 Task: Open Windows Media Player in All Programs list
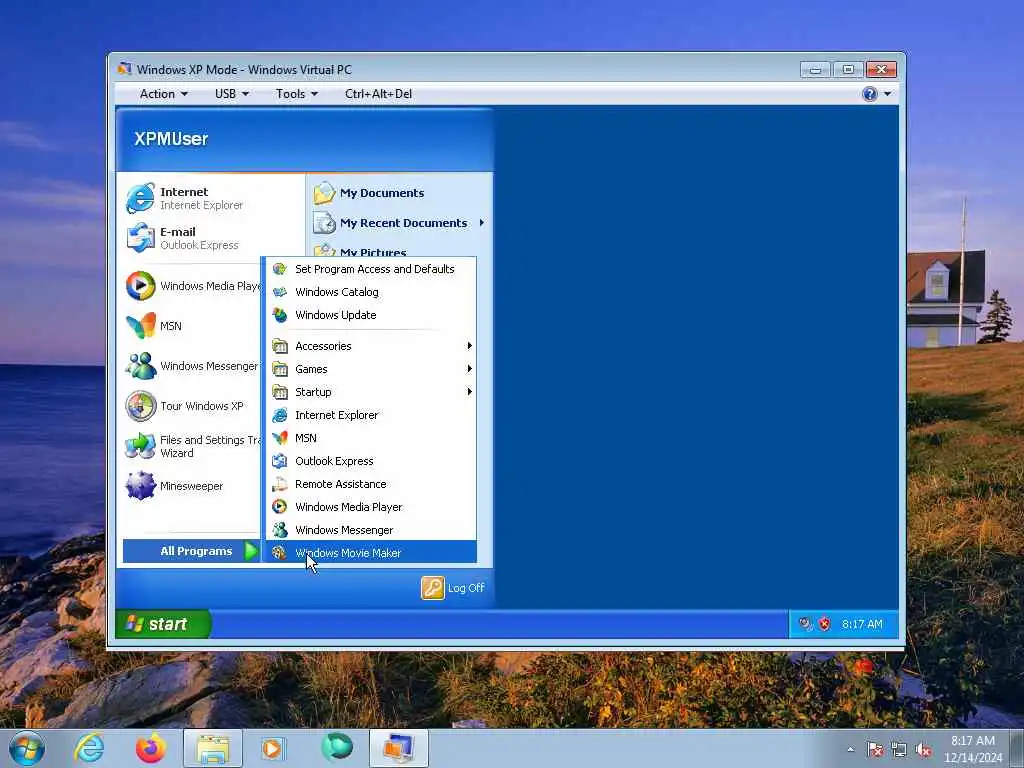click(x=370, y=507)
